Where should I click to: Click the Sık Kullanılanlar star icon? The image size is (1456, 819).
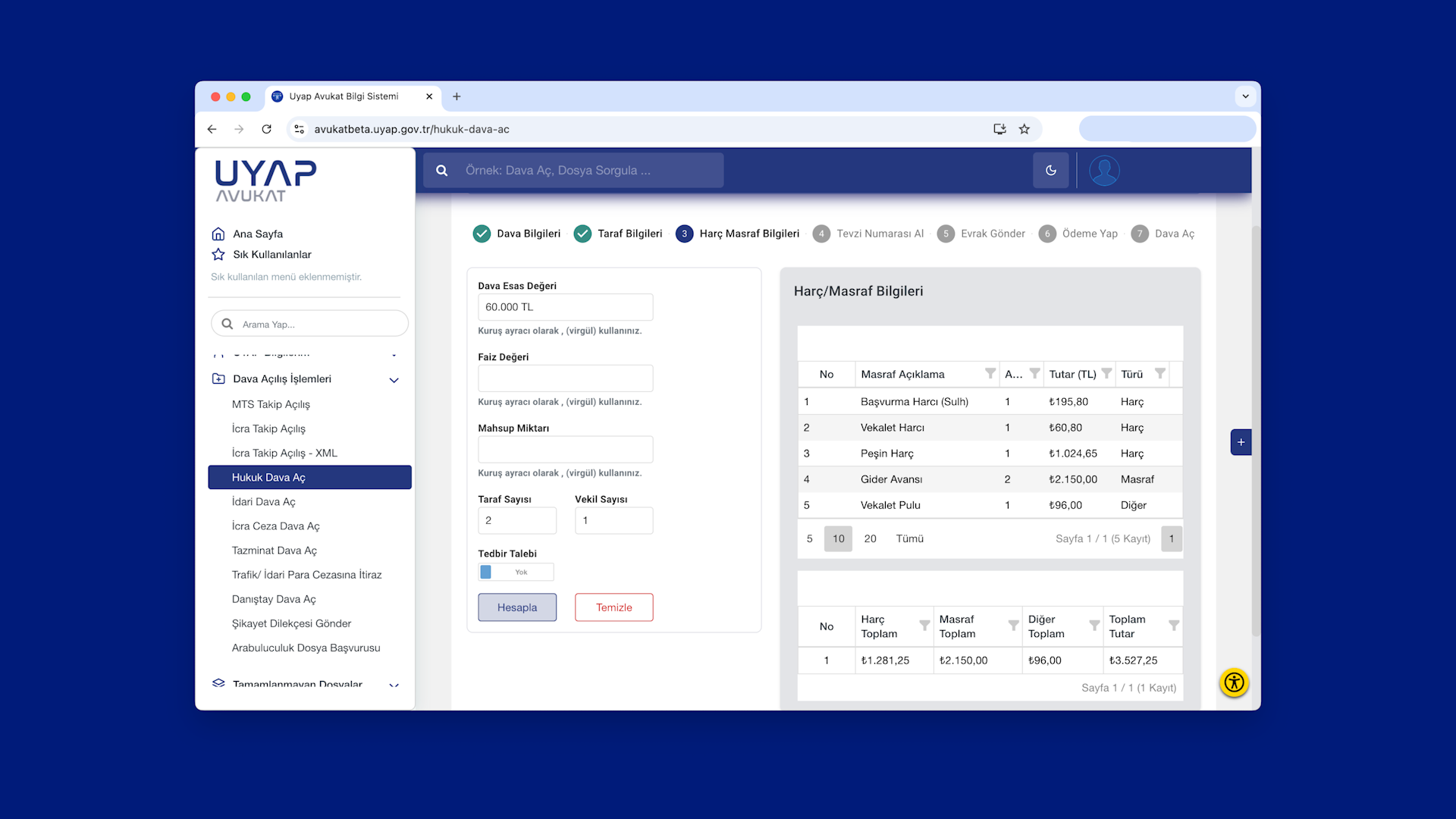[x=218, y=254]
